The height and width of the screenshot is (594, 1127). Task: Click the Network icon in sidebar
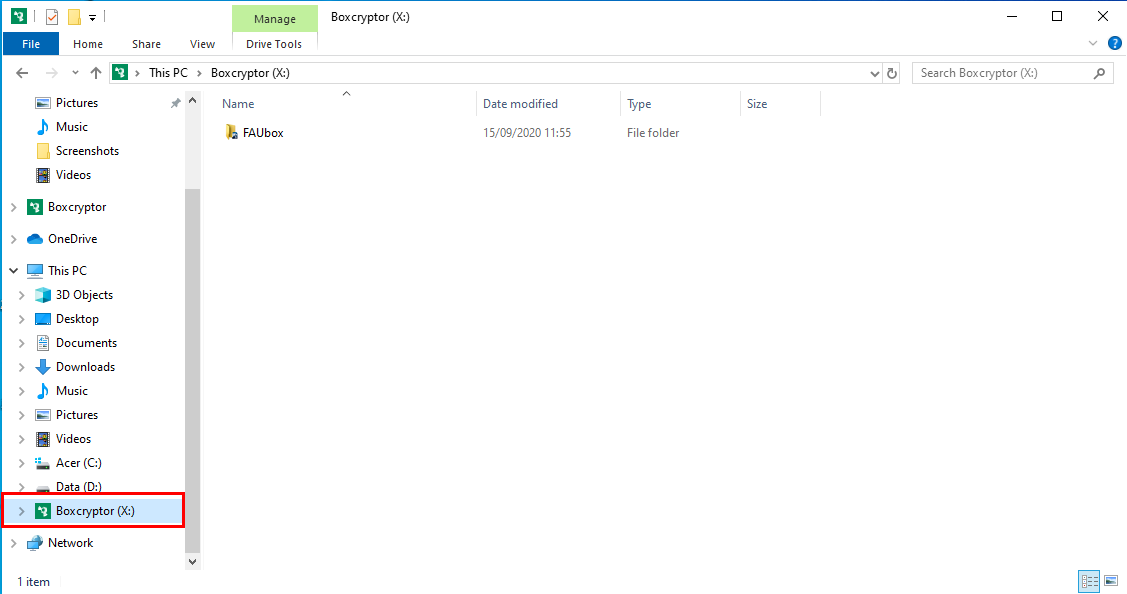pos(34,543)
